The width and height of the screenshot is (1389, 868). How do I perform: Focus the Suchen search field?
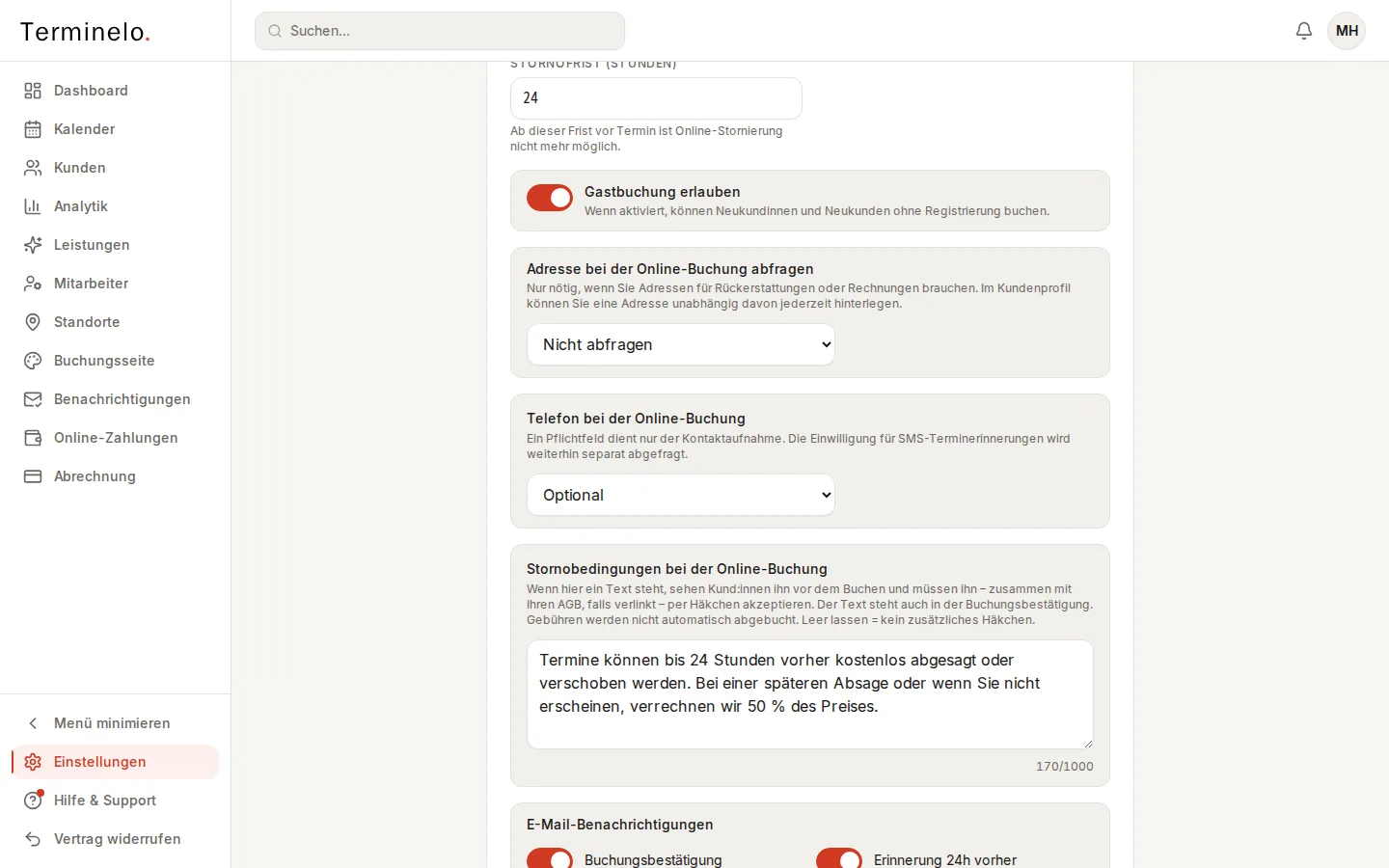click(x=440, y=31)
